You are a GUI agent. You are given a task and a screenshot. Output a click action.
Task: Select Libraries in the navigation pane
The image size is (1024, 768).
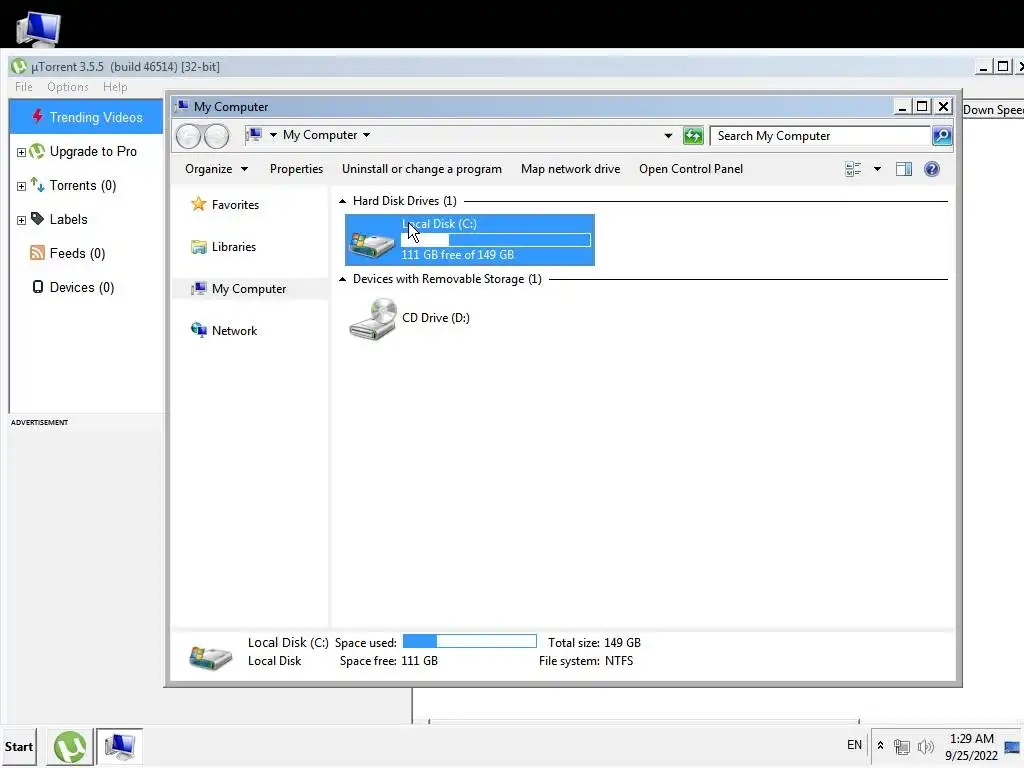[234, 247]
